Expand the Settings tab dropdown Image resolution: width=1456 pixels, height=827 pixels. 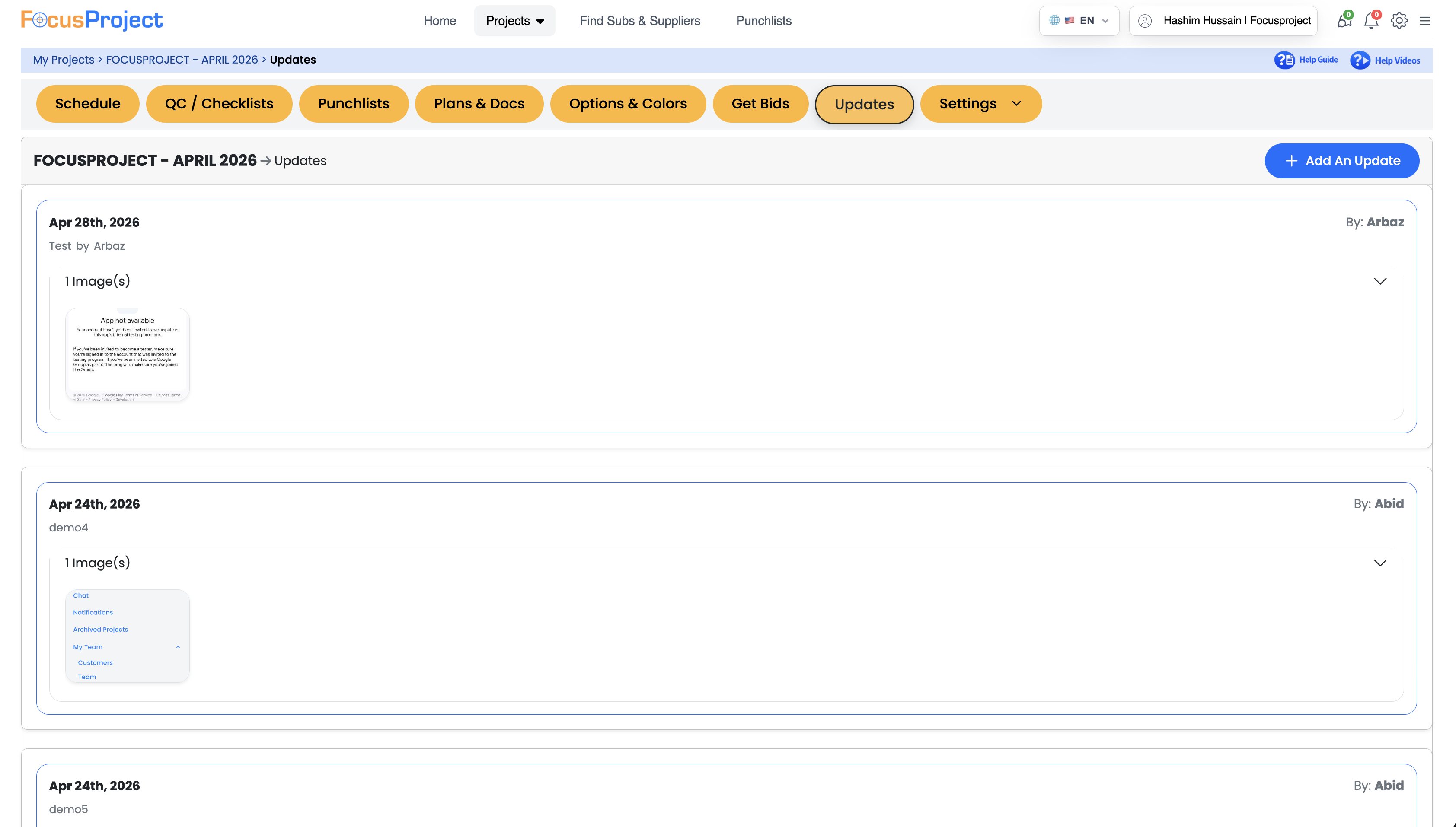[1017, 103]
